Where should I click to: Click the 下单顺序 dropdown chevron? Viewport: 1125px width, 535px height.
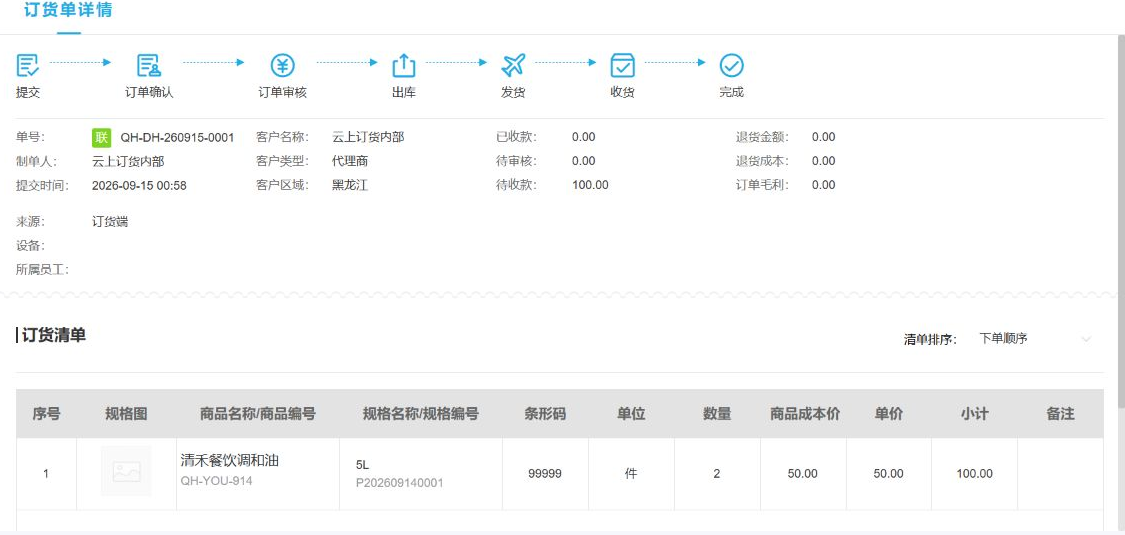coord(1086,338)
